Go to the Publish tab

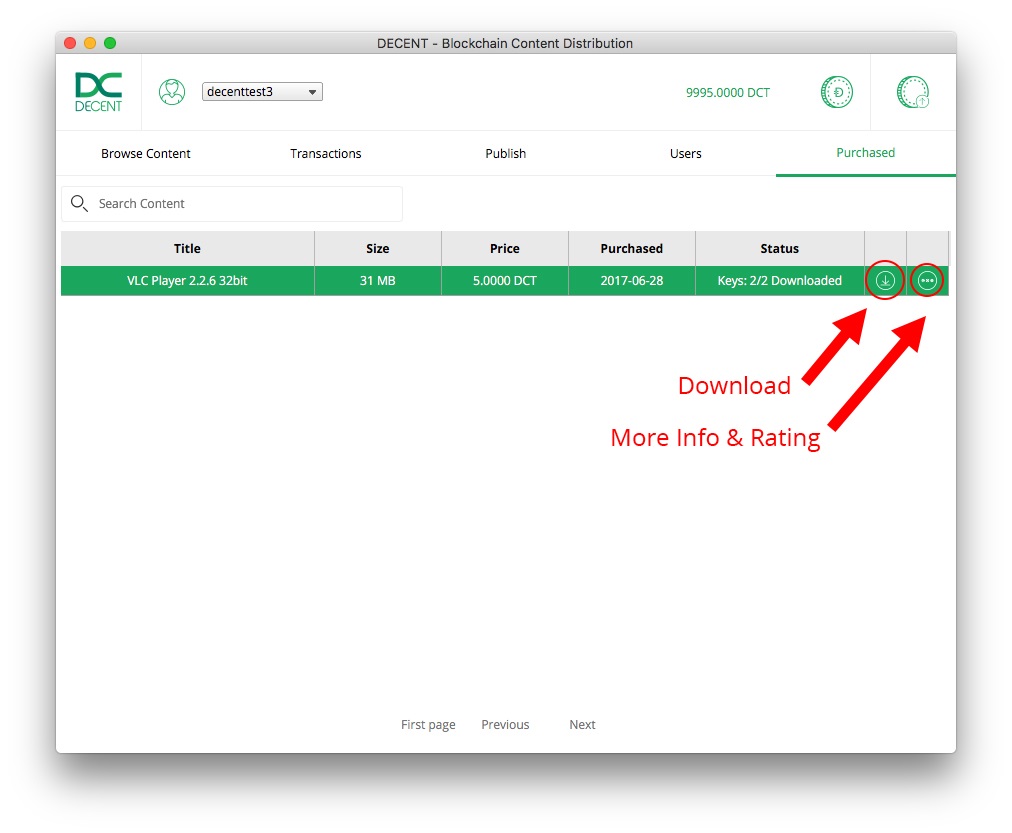pos(505,154)
